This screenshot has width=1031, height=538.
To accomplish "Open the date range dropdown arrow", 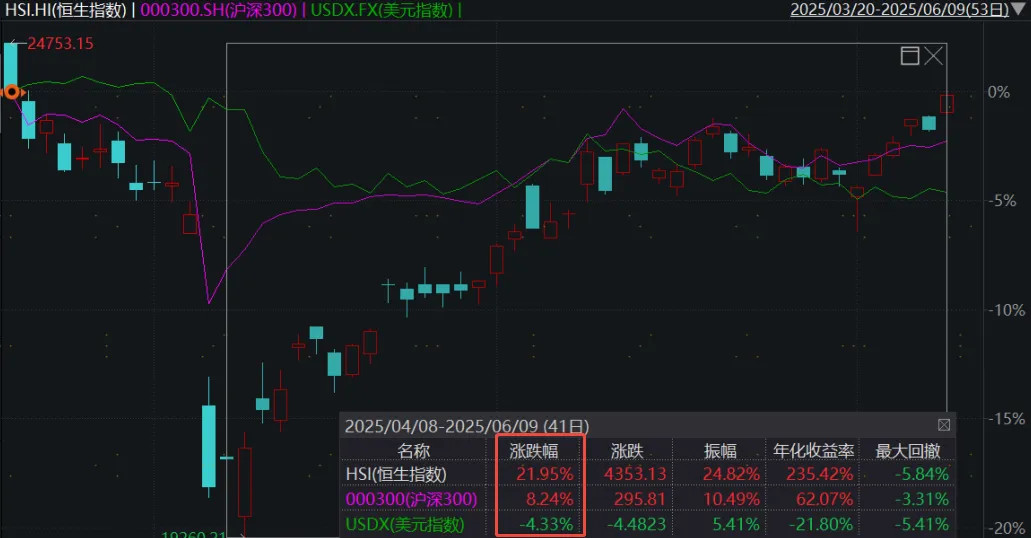I will [1019, 9].
